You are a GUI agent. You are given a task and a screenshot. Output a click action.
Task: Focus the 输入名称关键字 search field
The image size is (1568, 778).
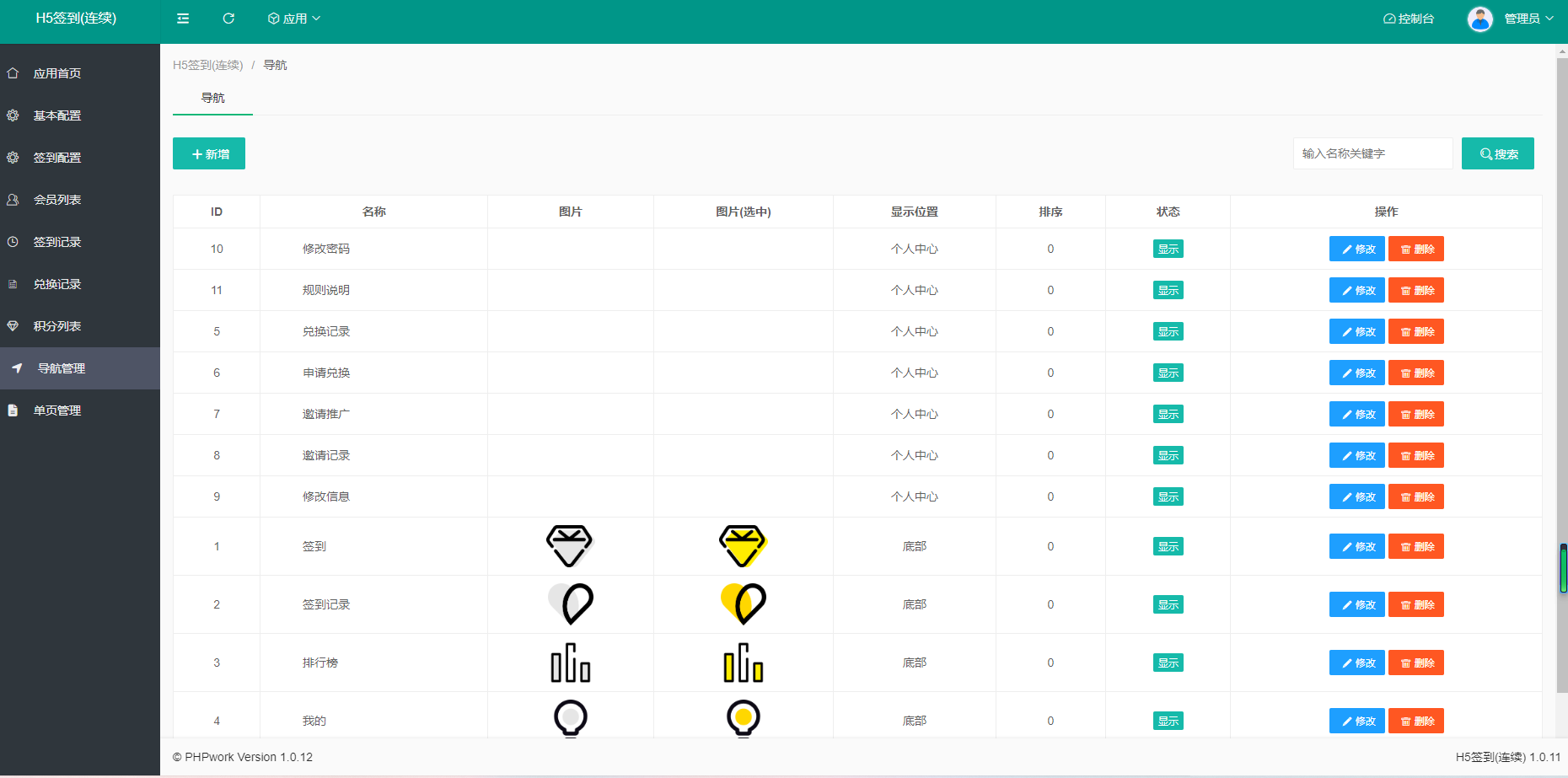coord(1372,153)
